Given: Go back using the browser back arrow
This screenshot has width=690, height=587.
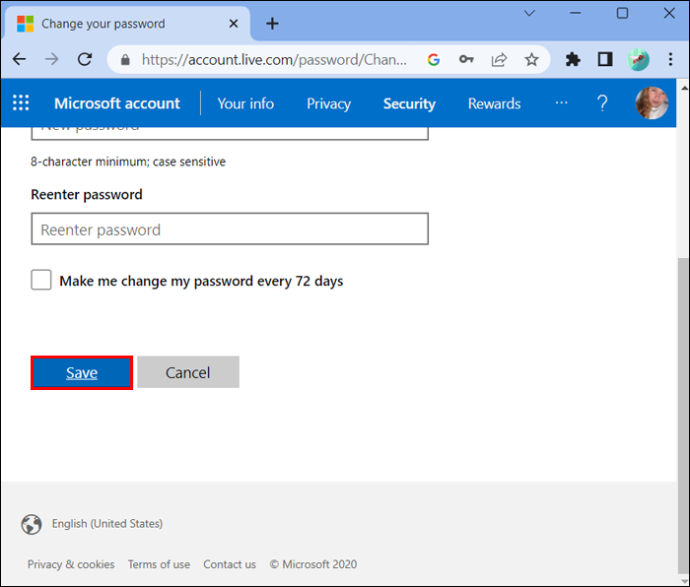Looking at the screenshot, I should coord(19,59).
